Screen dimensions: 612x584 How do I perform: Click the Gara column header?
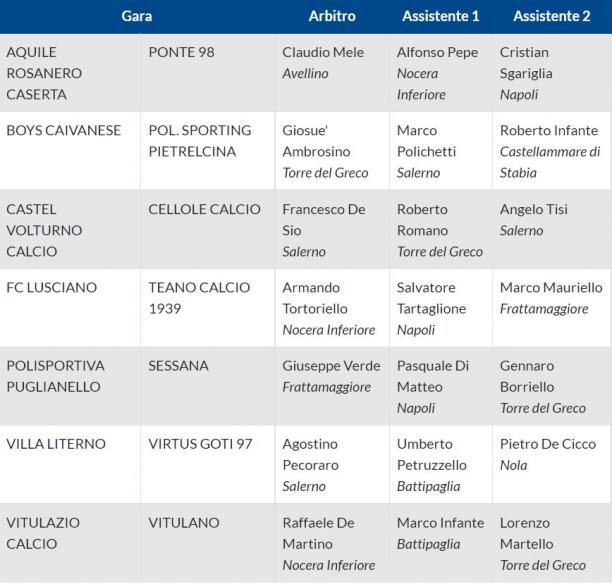tap(137, 16)
